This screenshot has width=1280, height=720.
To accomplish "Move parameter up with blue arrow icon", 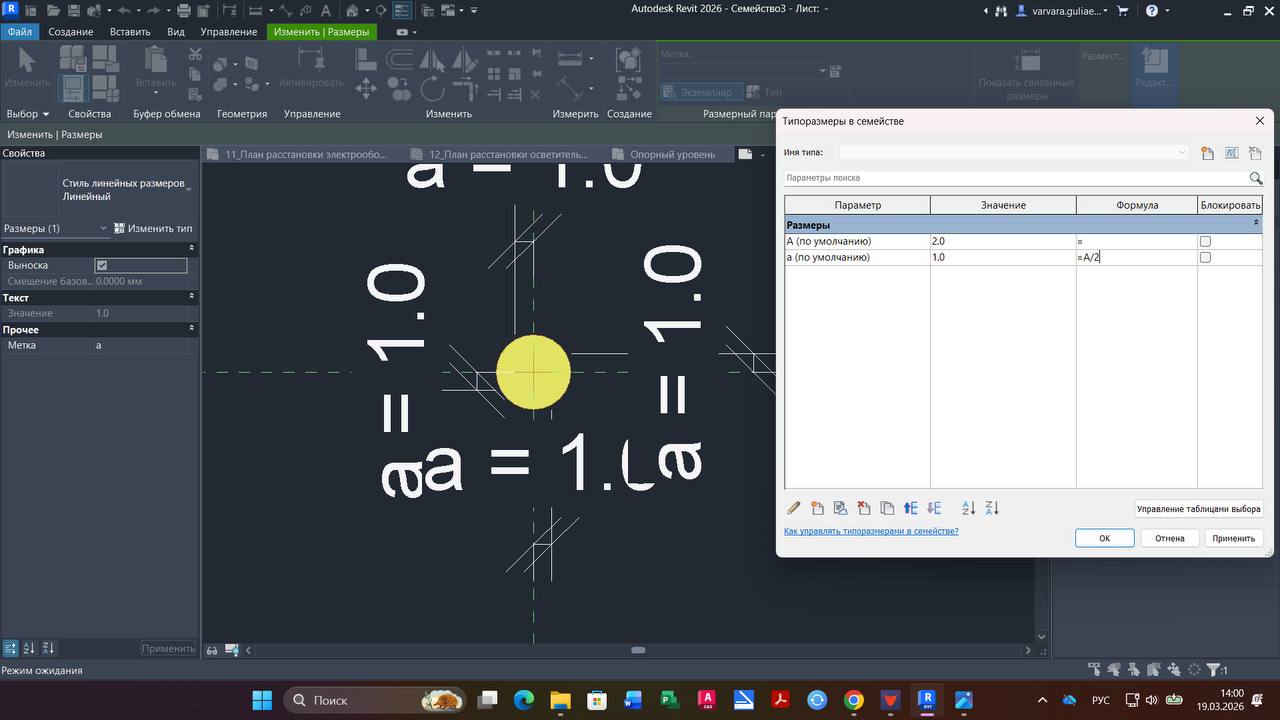I will click(910, 508).
